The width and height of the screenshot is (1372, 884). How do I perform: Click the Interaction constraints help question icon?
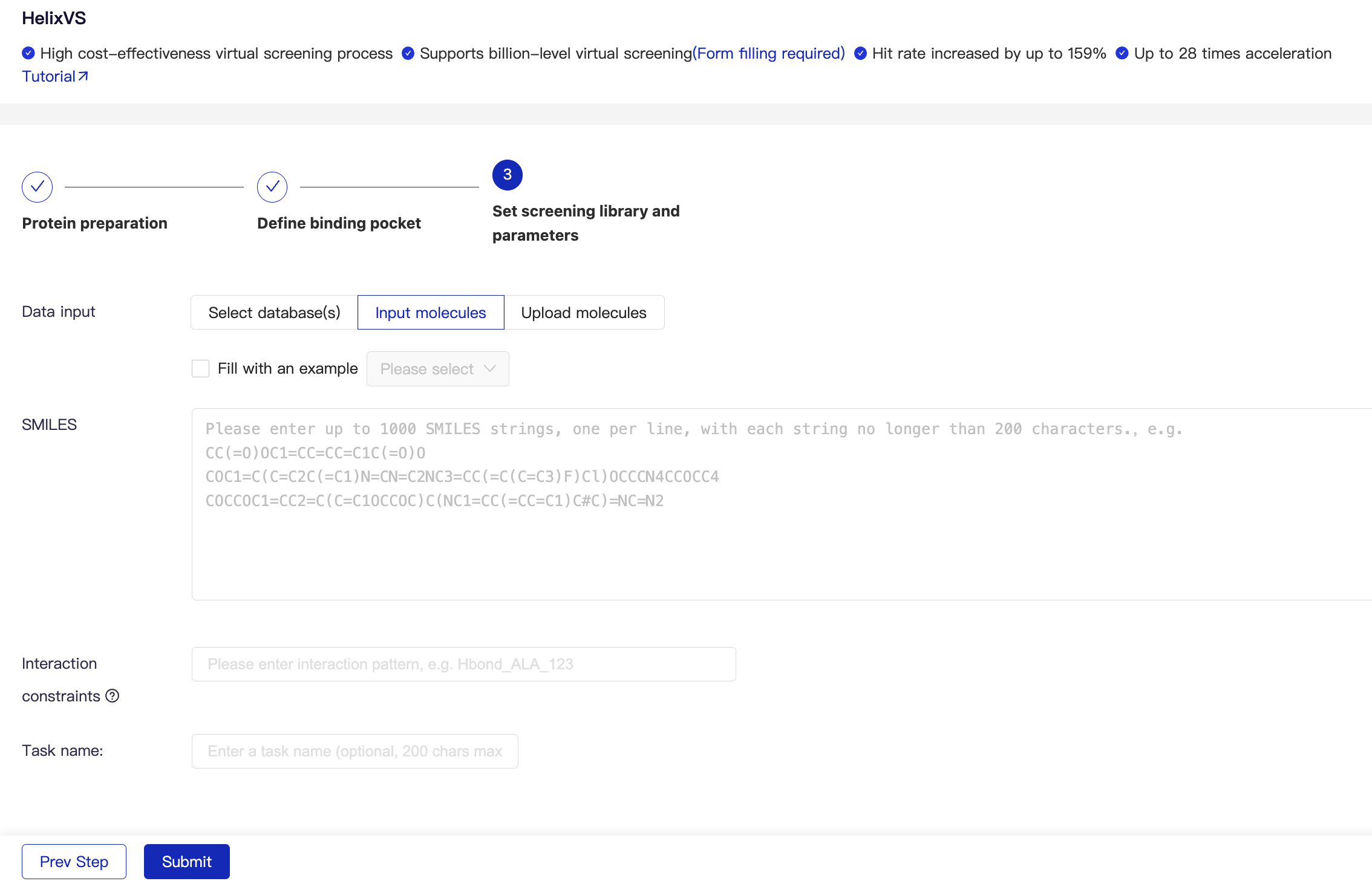(113, 696)
